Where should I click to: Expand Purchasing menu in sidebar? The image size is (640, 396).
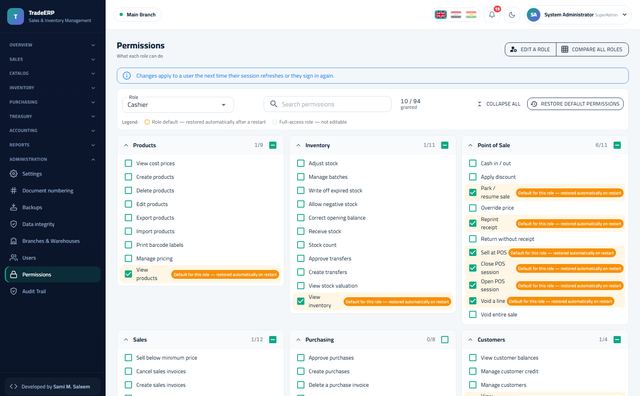tap(52, 102)
